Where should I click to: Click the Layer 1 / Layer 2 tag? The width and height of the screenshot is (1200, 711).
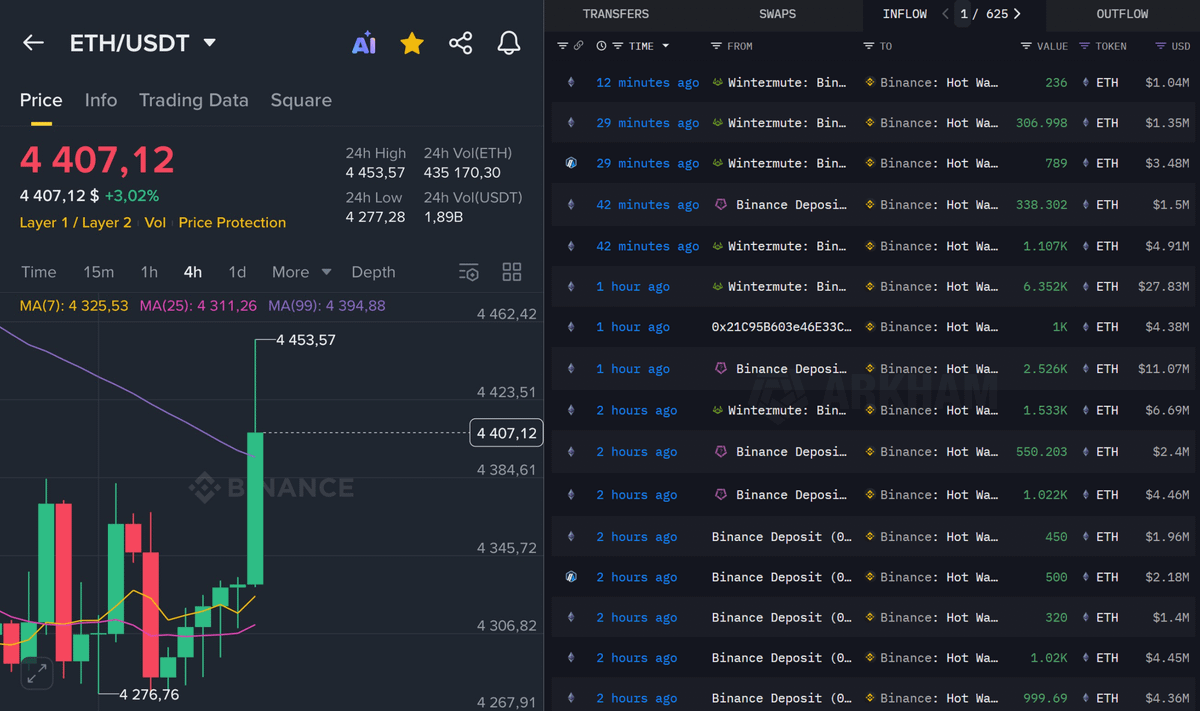[75, 223]
